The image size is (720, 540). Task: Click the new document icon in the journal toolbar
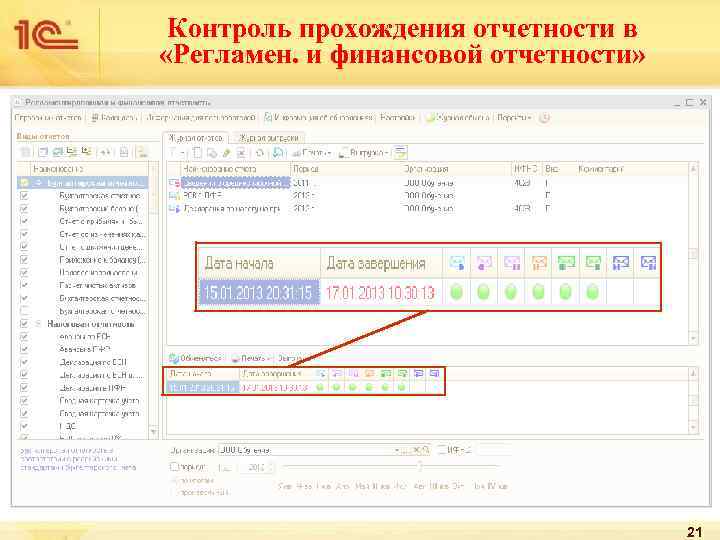pos(197,152)
